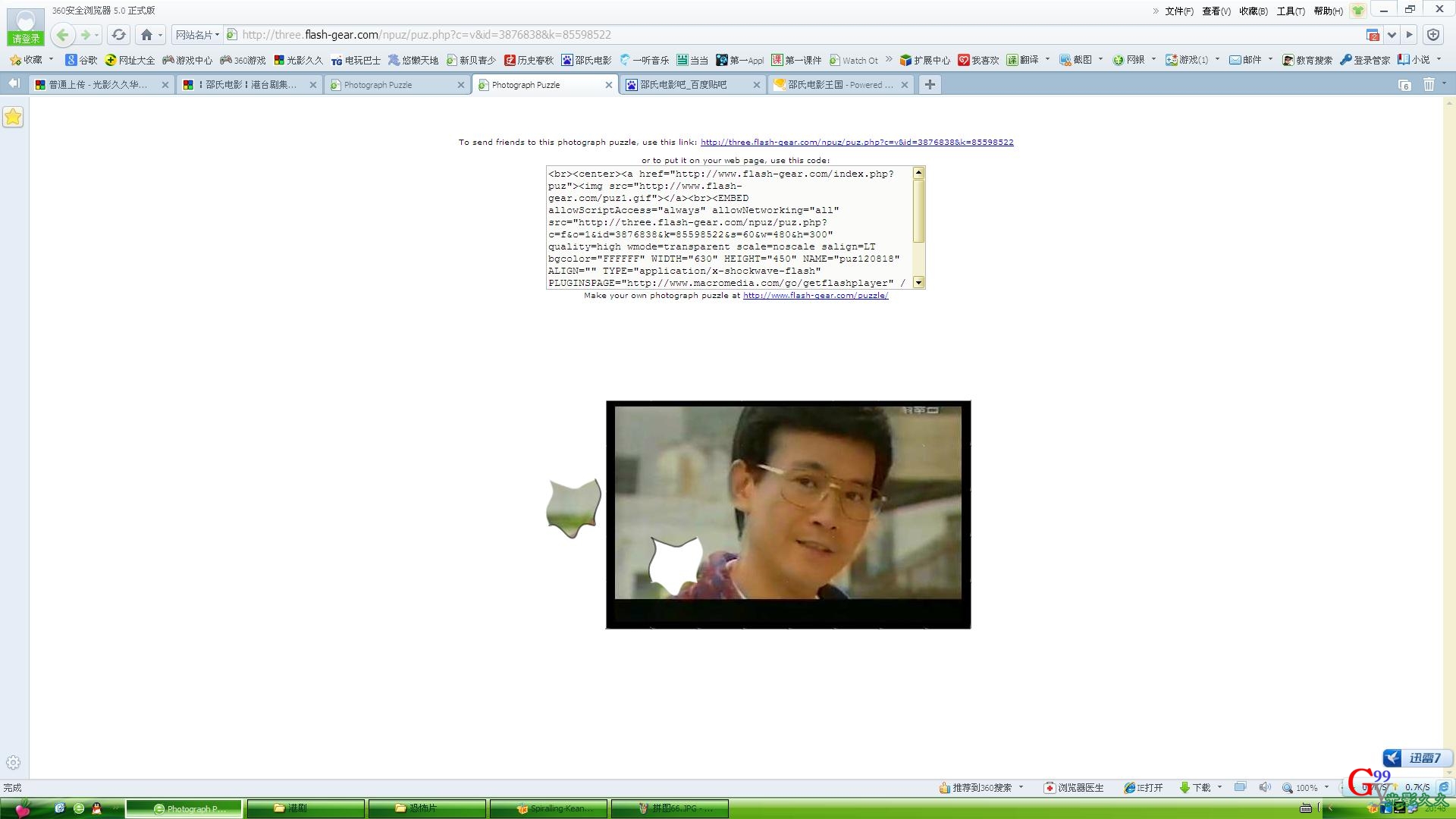Click the empty puzzle slot in photo

click(676, 565)
